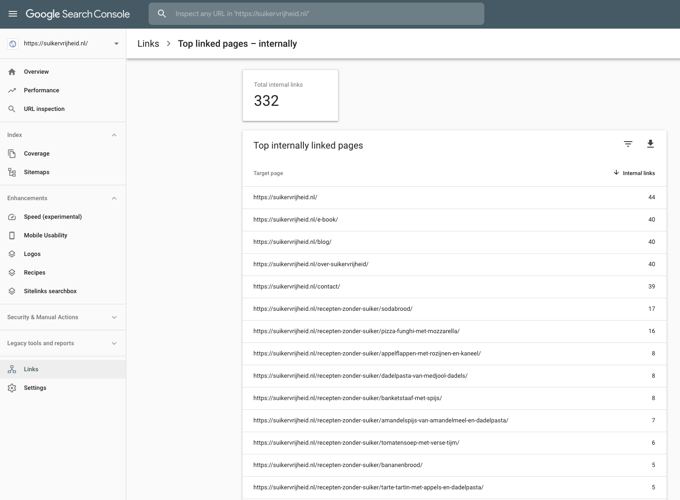
Task: Sort by Internal links column header
Action: tap(637, 173)
